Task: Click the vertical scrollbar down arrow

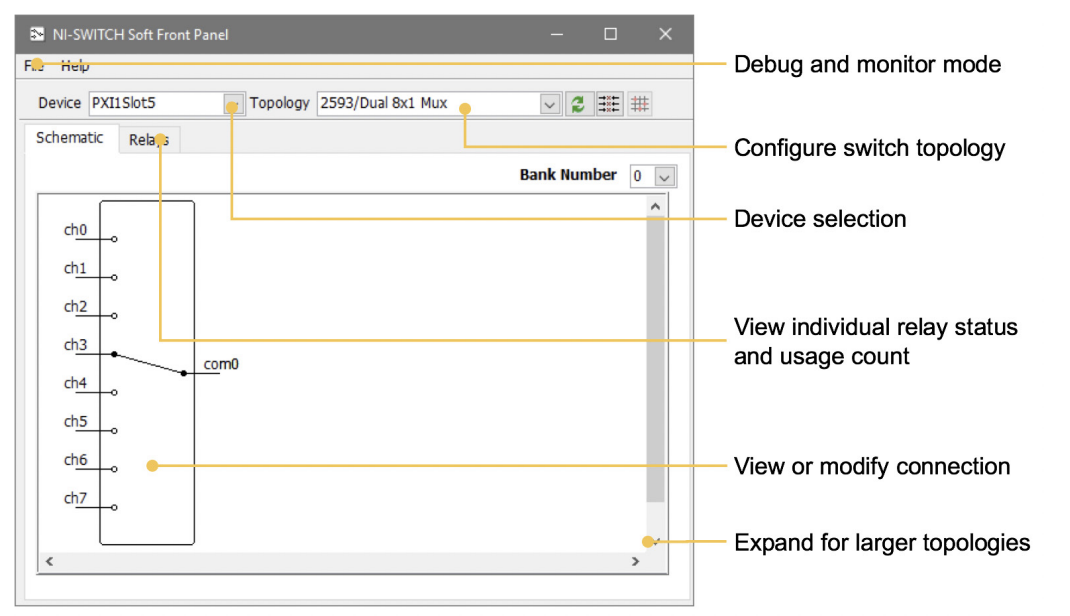Action: coord(655,542)
